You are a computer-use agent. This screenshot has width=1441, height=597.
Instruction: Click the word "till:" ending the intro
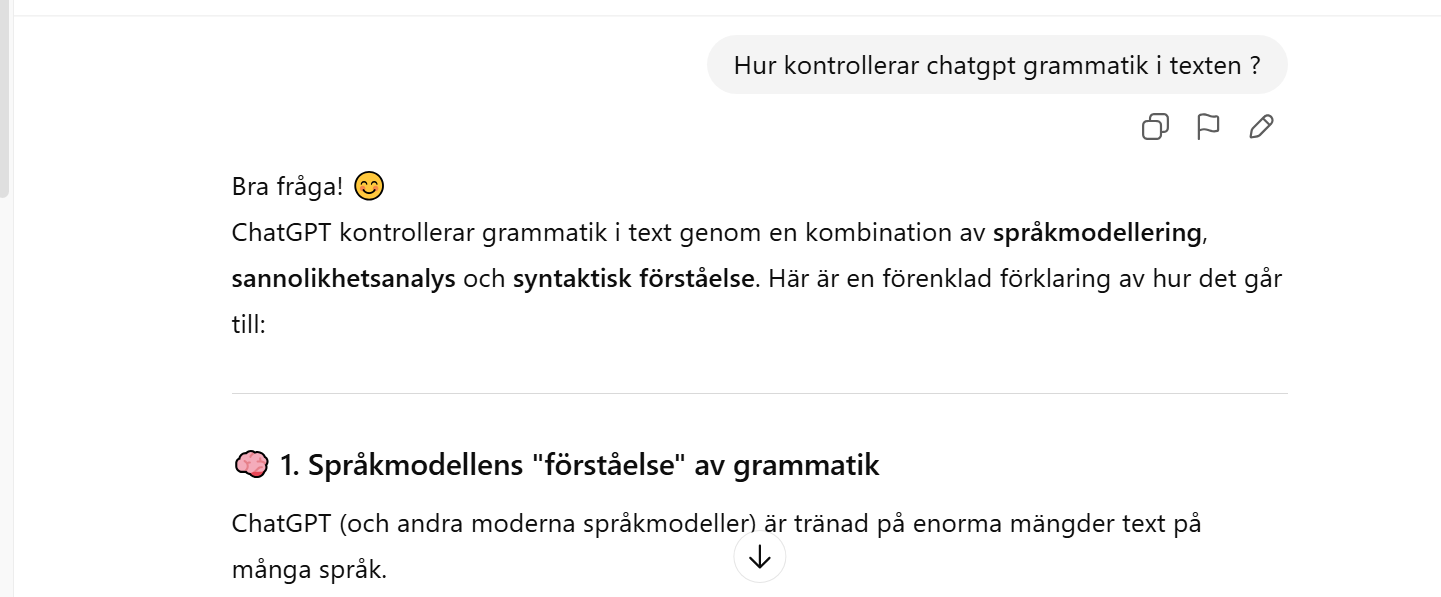point(248,325)
